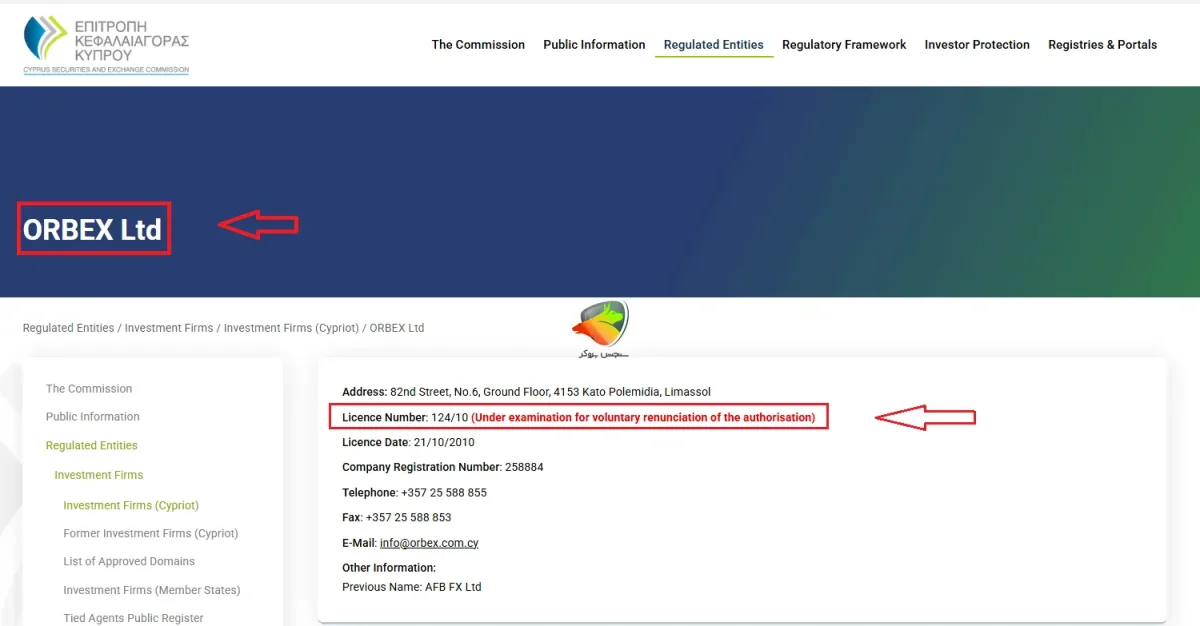The height and width of the screenshot is (626, 1200).
Task: Click the info@orbex.com.cy email link
Action: click(429, 543)
